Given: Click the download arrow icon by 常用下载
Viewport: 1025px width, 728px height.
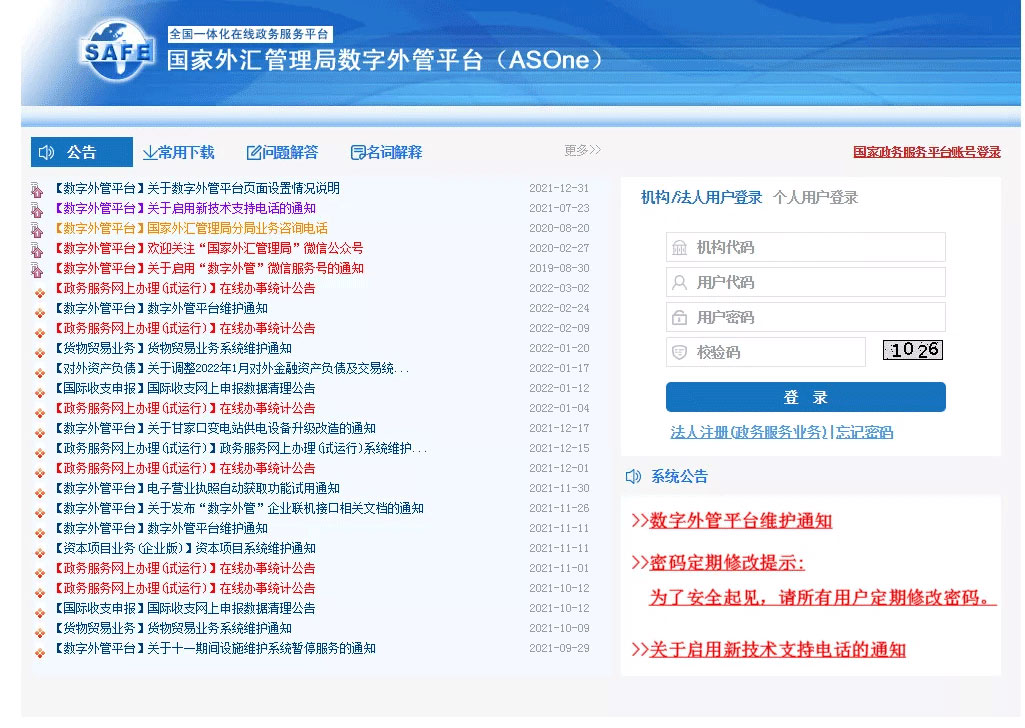Looking at the screenshot, I should coord(150,152).
